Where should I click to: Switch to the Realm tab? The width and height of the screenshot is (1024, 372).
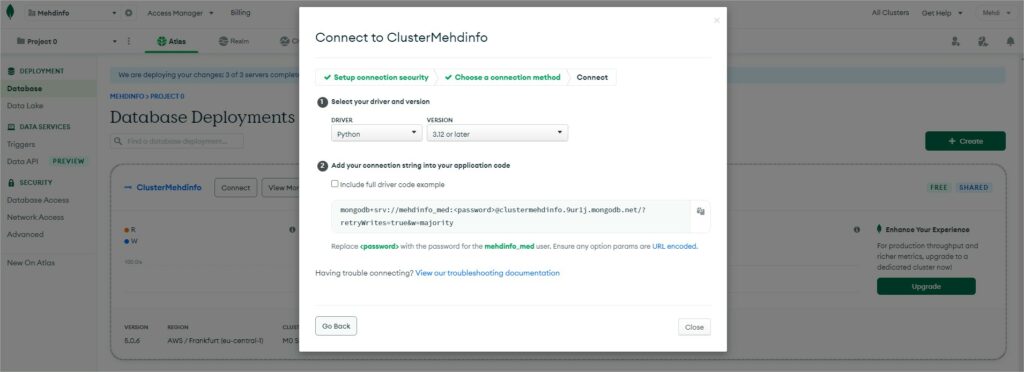234,41
